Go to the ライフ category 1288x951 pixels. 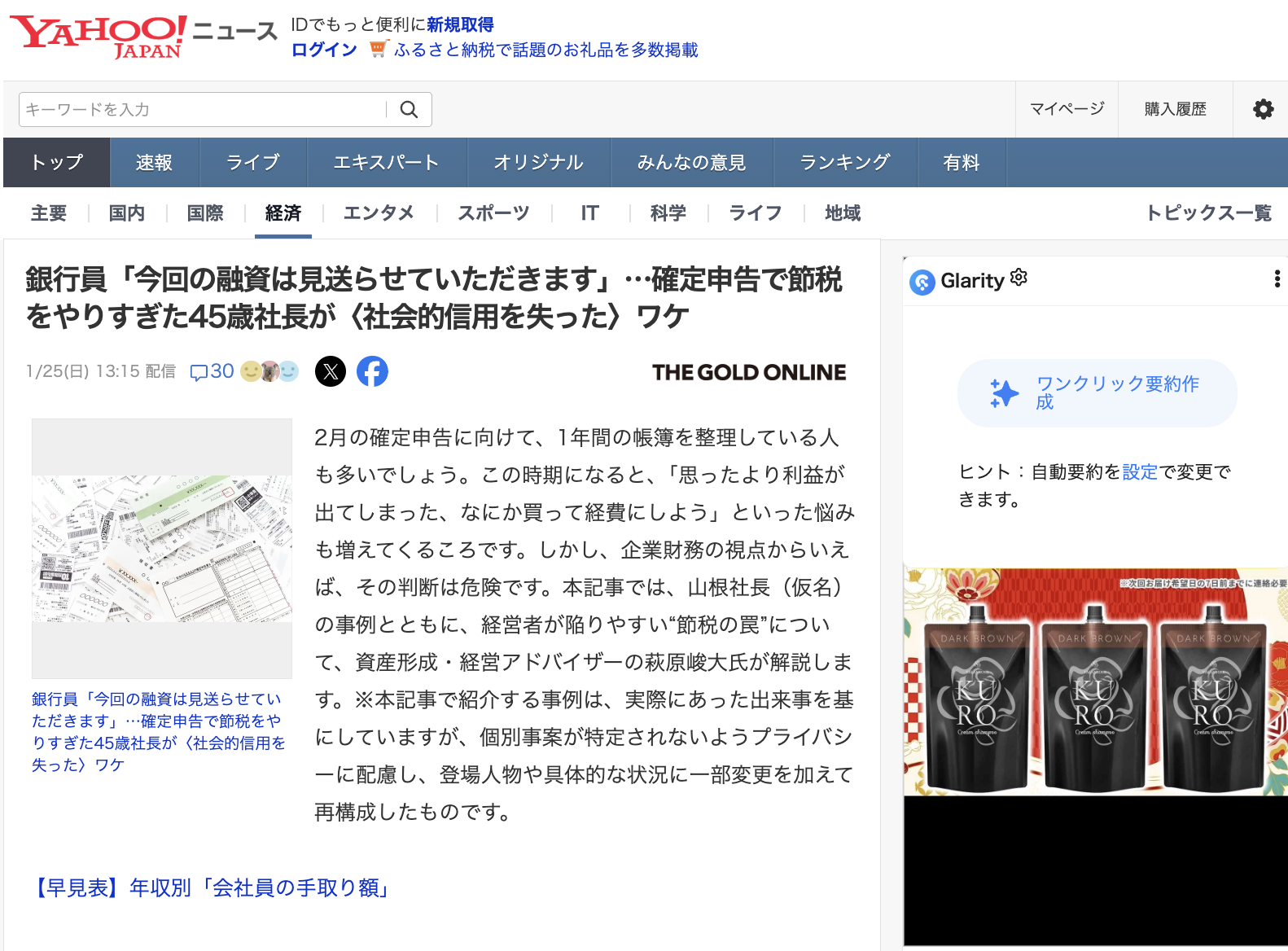(x=755, y=213)
